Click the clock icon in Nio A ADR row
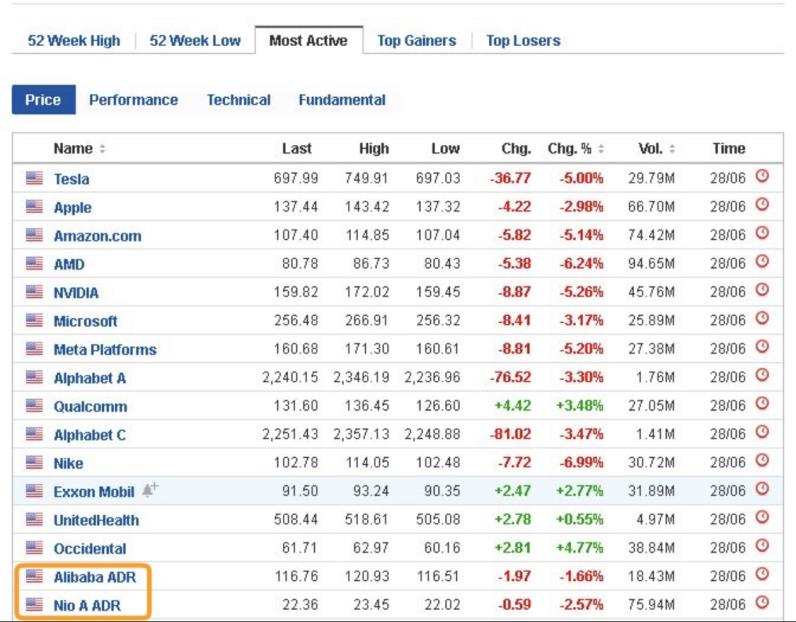796x622 pixels. (x=762, y=603)
